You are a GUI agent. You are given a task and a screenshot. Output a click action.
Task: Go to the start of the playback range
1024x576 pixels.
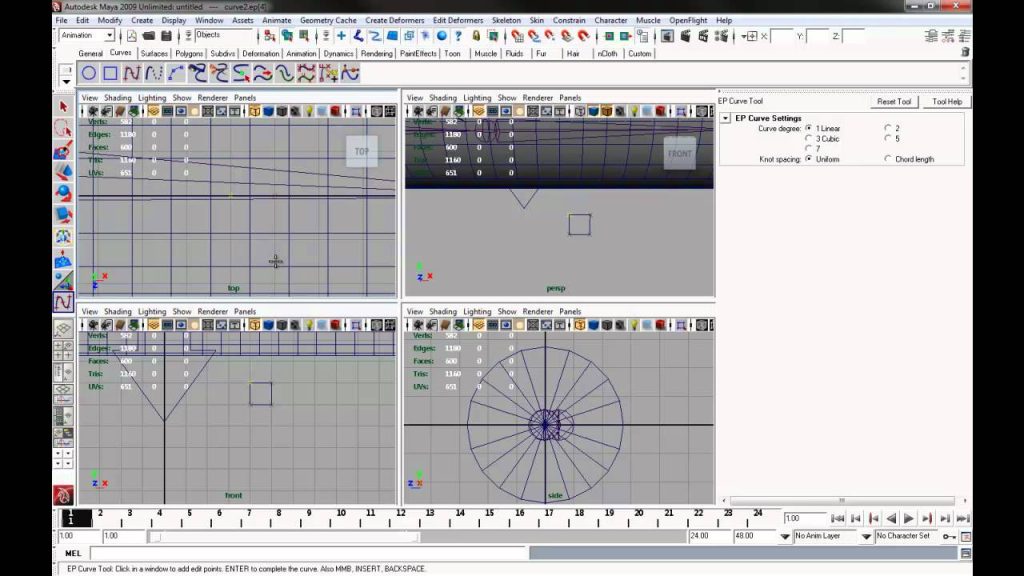(x=837, y=519)
